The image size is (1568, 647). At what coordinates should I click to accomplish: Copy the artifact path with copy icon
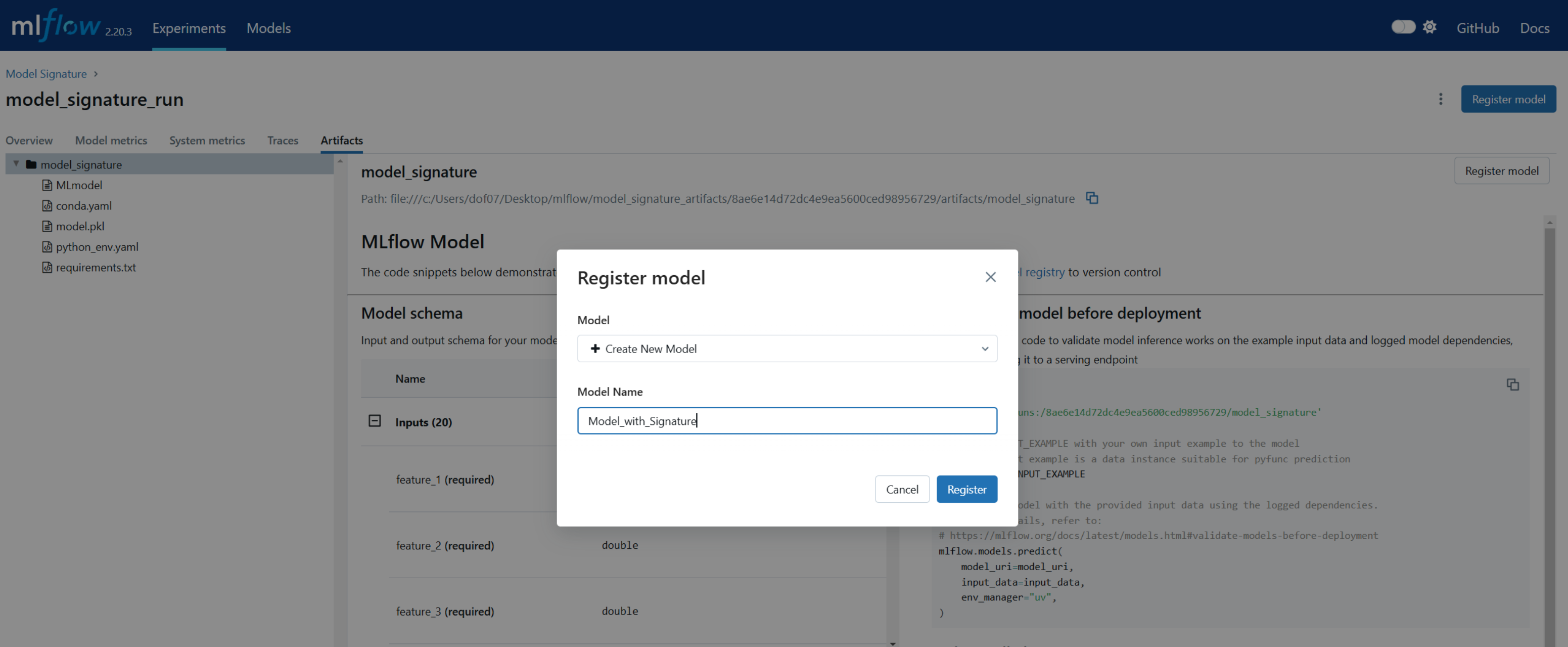[x=1092, y=198]
